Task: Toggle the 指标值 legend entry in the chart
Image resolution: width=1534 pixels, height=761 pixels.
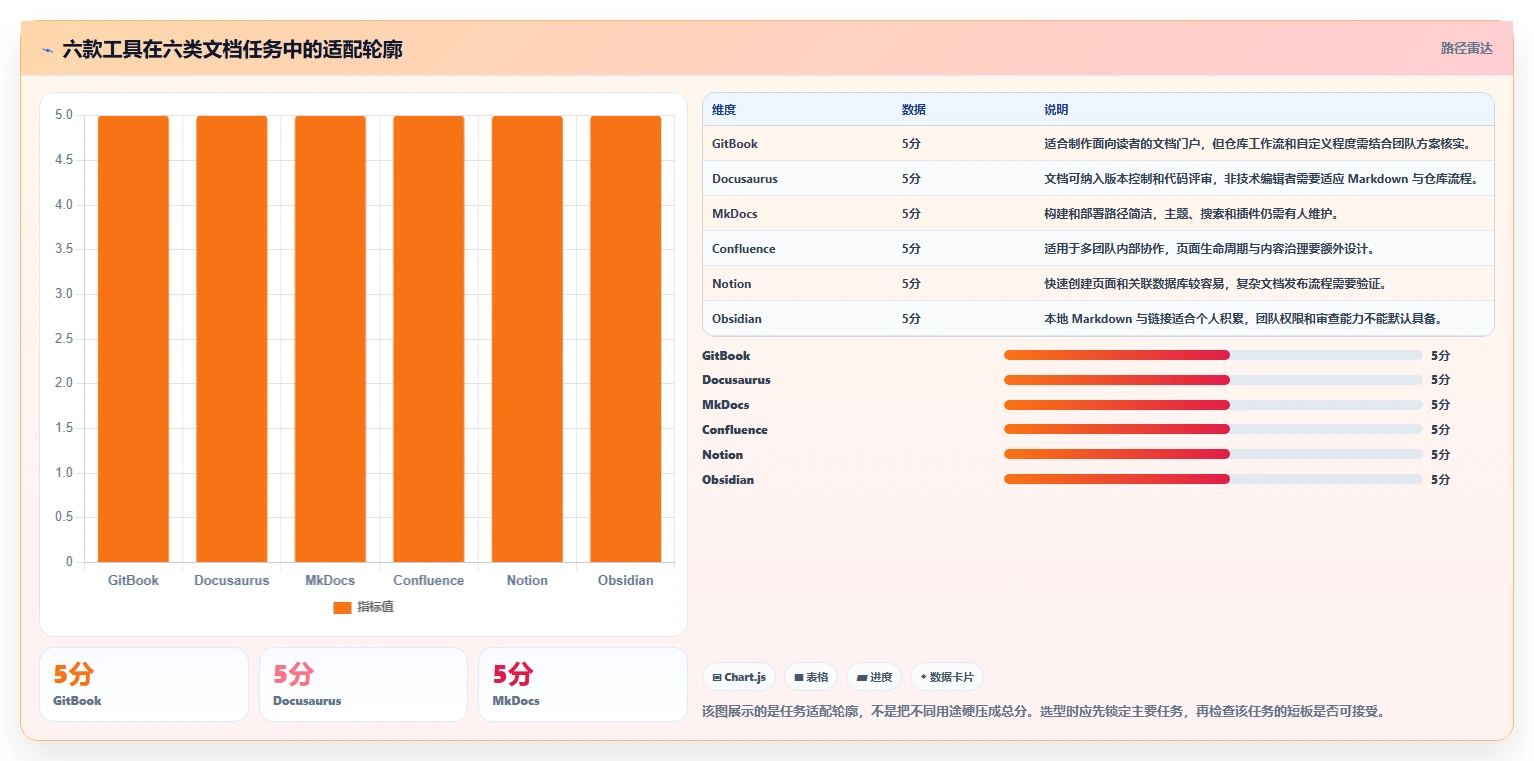Action: pyautogui.click(x=363, y=607)
